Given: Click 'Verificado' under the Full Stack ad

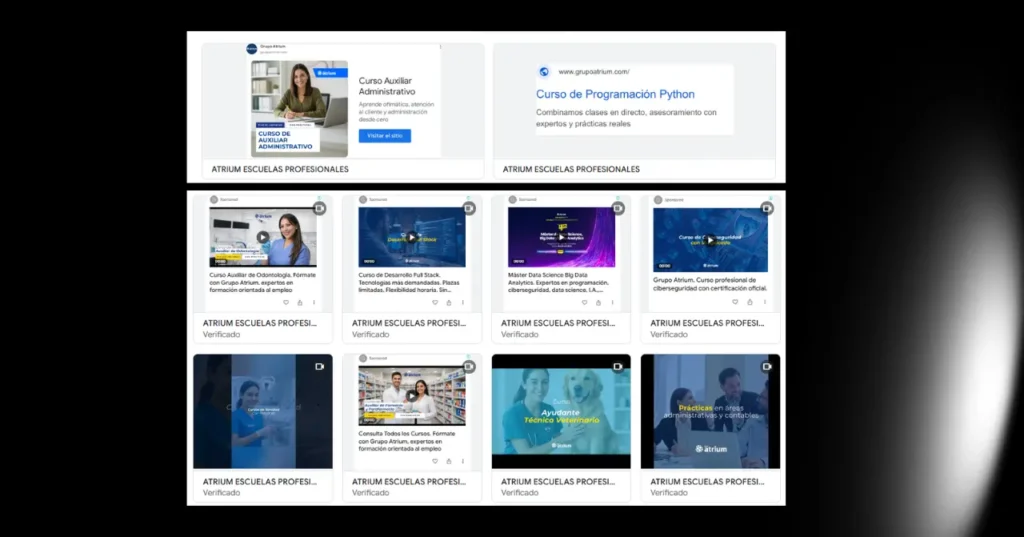Looking at the screenshot, I should pyautogui.click(x=371, y=334).
